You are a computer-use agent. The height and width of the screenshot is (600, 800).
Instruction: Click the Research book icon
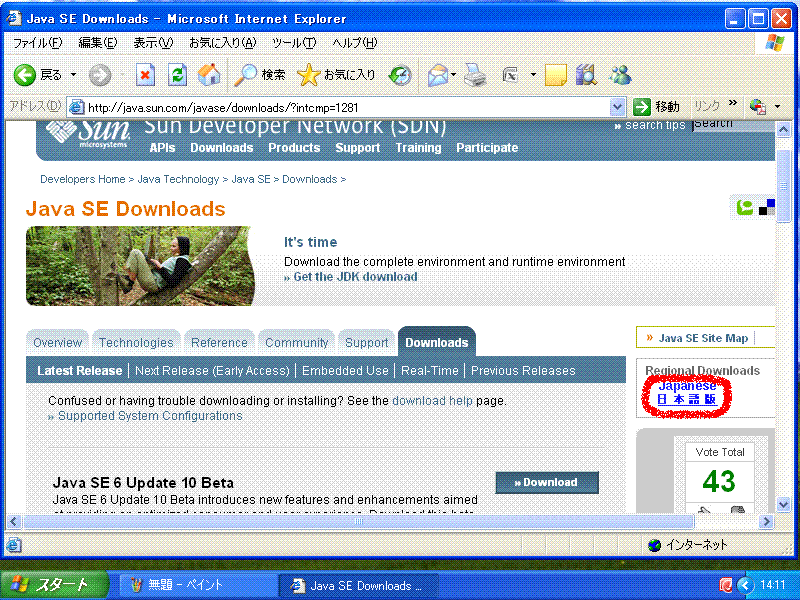(586, 76)
